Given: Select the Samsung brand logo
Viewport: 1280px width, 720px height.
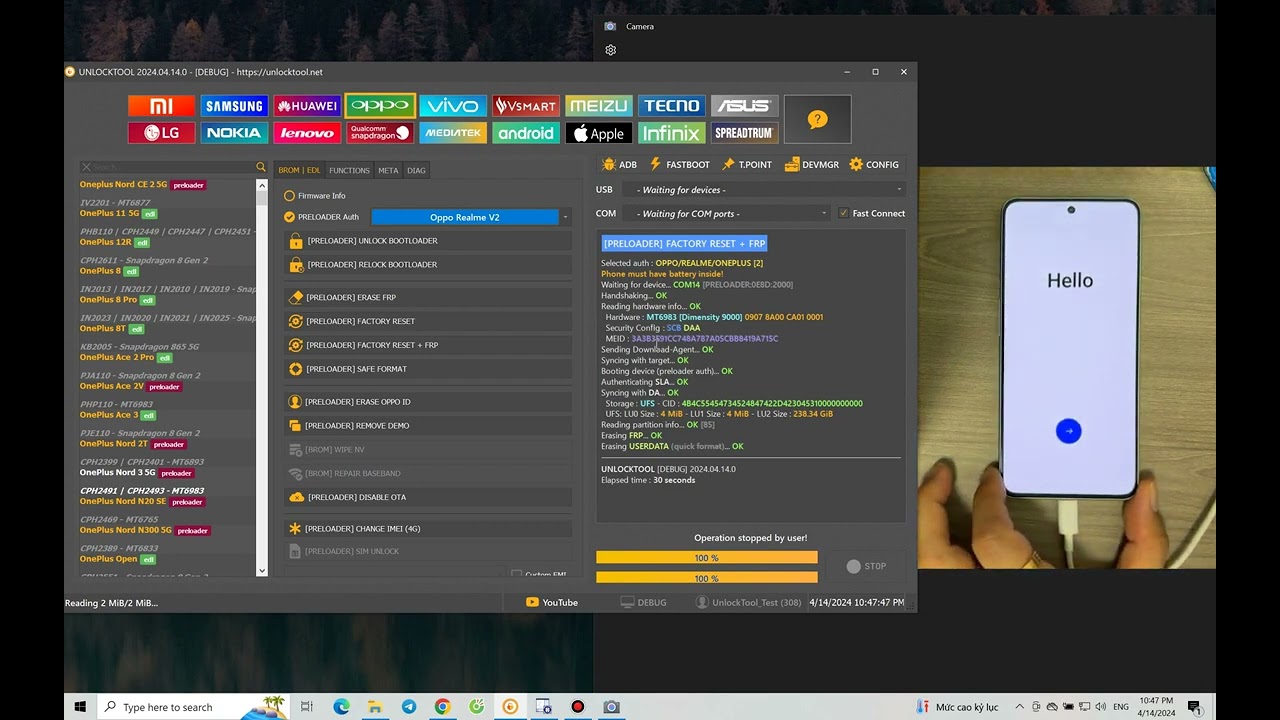Looking at the screenshot, I should tap(234, 106).
